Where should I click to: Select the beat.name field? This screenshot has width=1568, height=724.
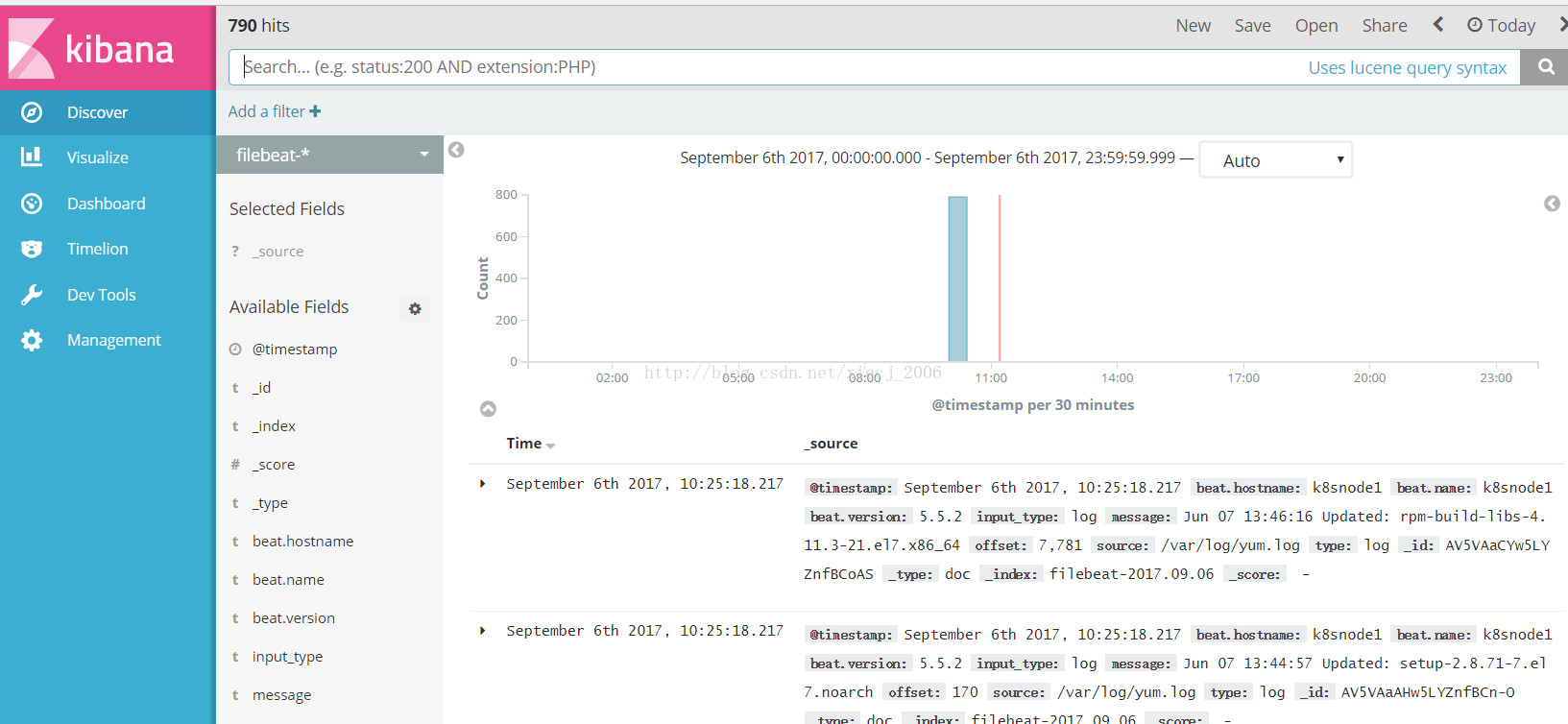(288, 580)
